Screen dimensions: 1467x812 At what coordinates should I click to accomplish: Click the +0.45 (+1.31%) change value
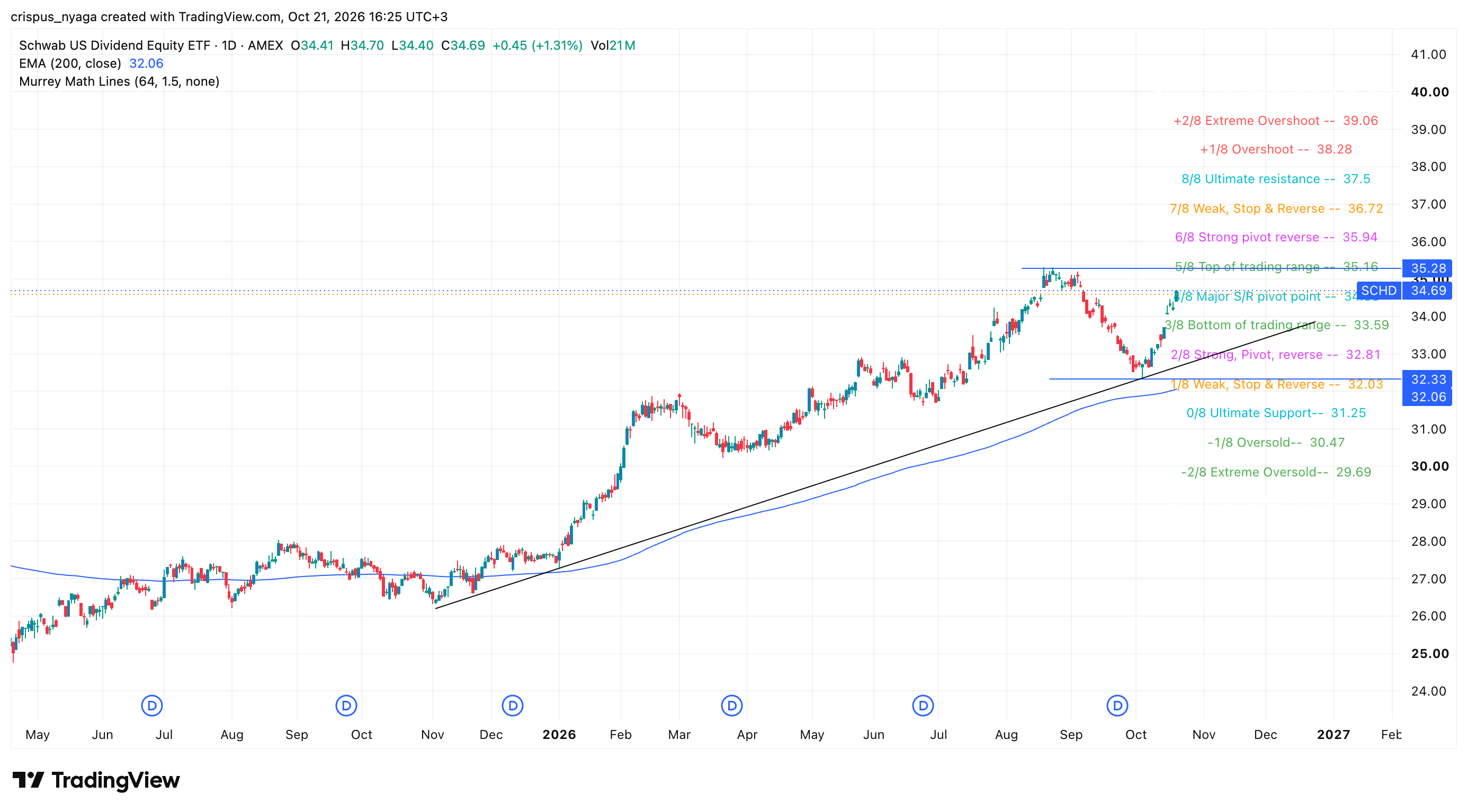(x=537, y=46)
